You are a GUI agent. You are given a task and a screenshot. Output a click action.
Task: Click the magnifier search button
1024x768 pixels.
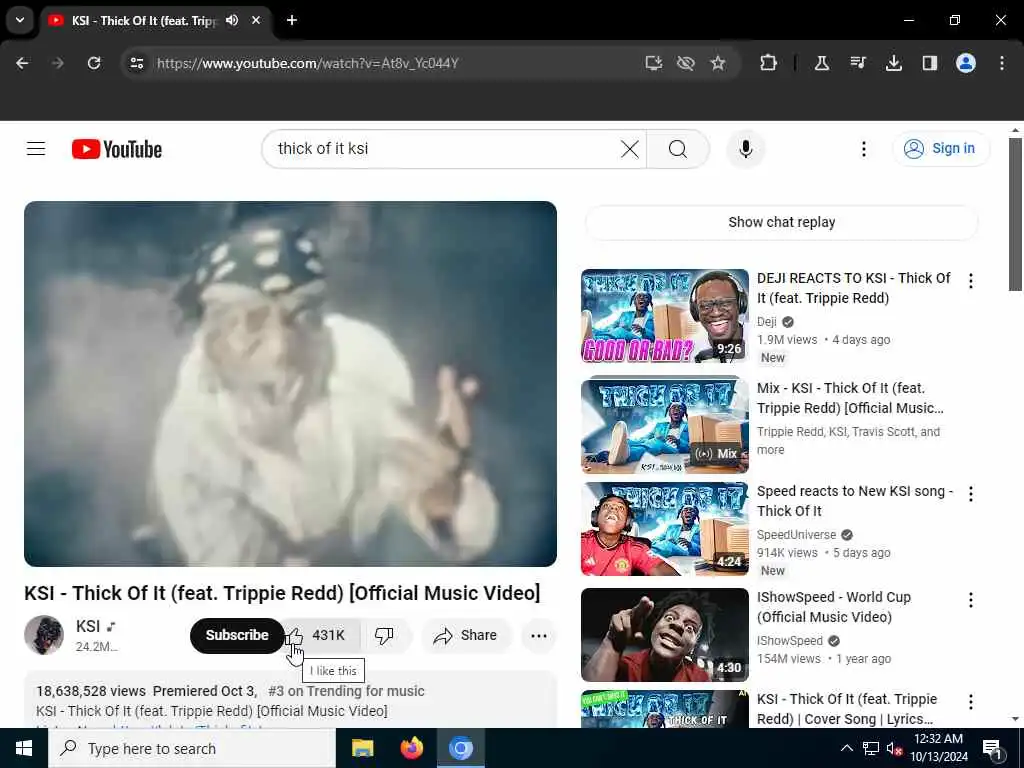tap(678, 149)
